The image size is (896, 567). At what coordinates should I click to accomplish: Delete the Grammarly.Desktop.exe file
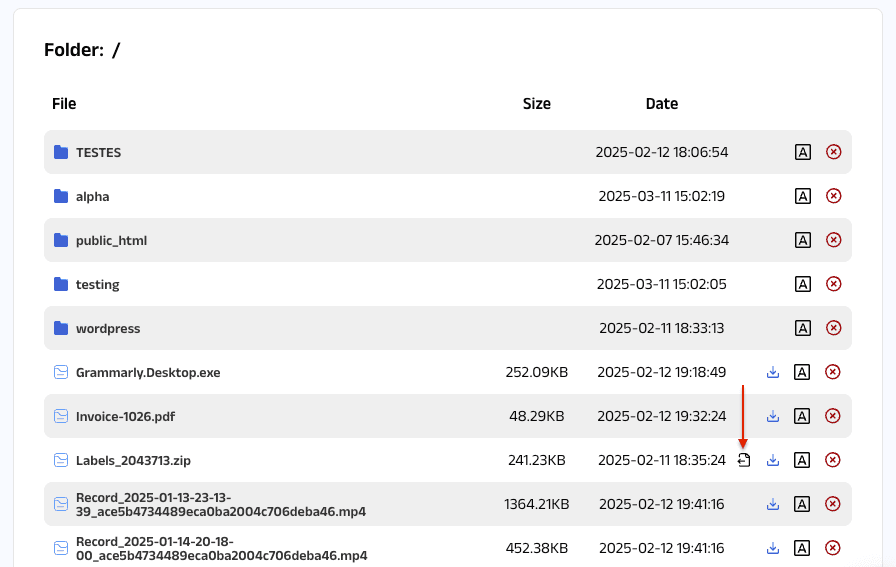(x=833, y=372)
